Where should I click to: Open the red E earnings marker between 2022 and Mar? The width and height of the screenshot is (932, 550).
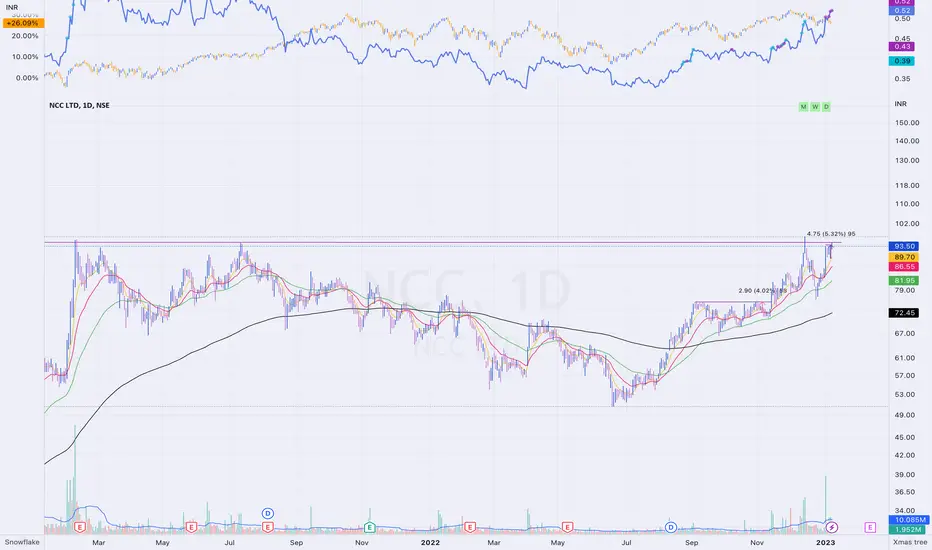click(470, 527)
